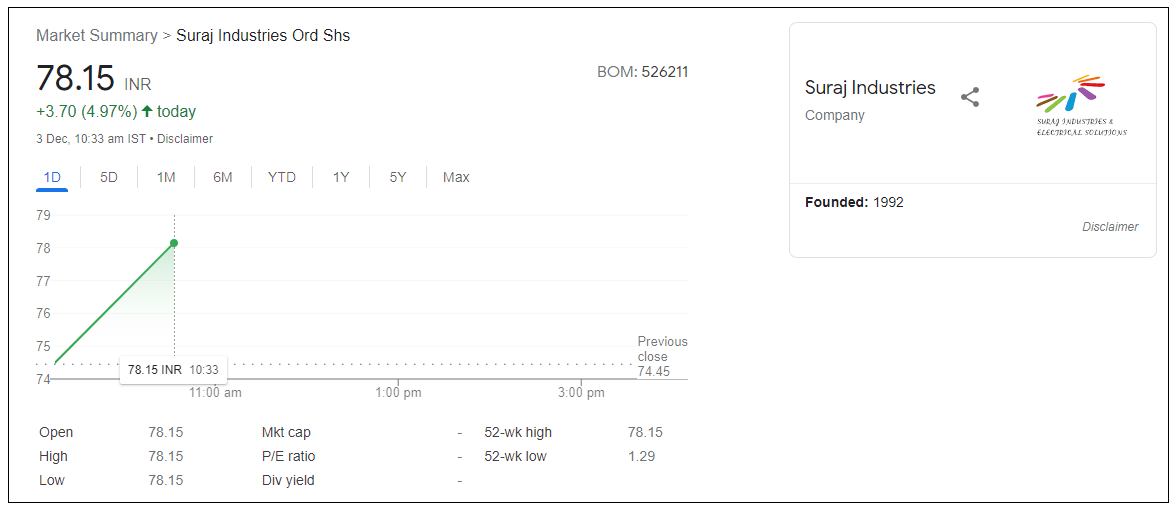The height and width of the screenshot is (508, 1176).
Task: Click the BOM: 526211 ticker label
Action: click(x=642, y=72)
